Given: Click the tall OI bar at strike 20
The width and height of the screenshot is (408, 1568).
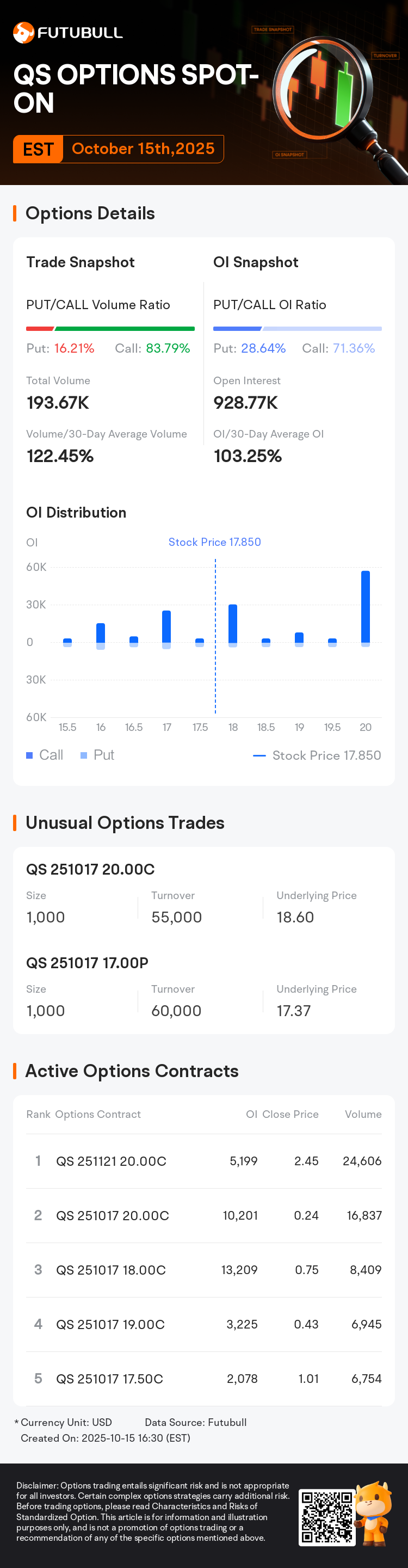Looking at the screenshot, I should tap(366, 607).
